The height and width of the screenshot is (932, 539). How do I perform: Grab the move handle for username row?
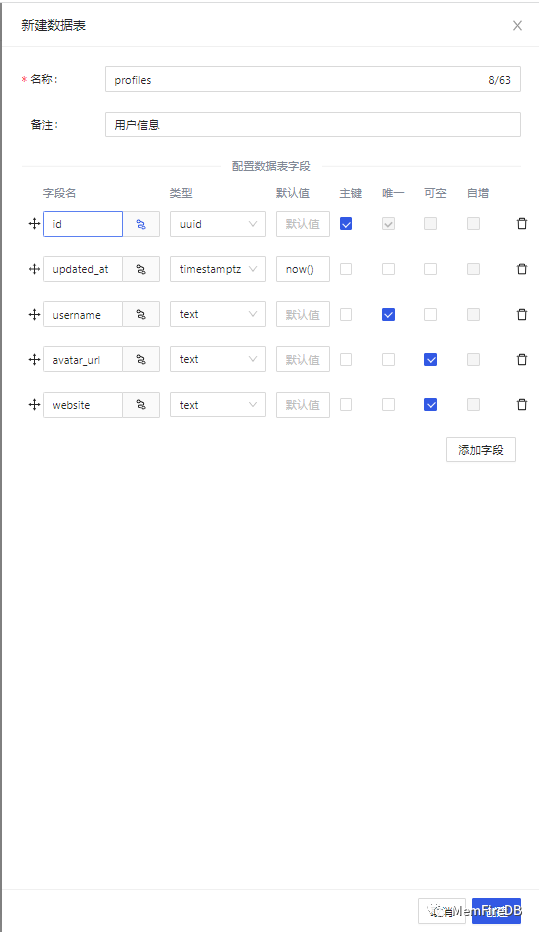(x=34, y=314)
